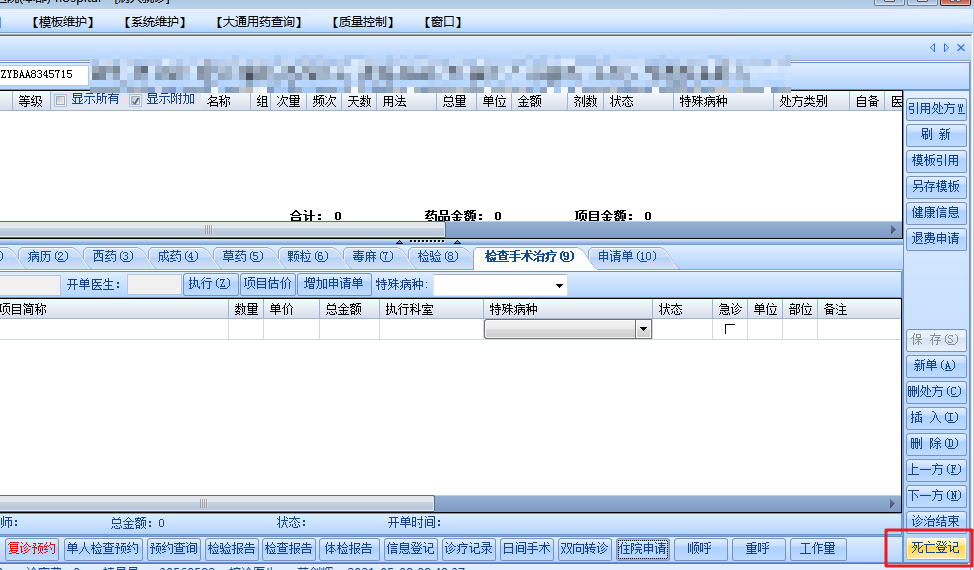The width and height of the screenshot is (974, 570).
Task: Open 健康信息 from the sidebar
Action: [935, 212]
